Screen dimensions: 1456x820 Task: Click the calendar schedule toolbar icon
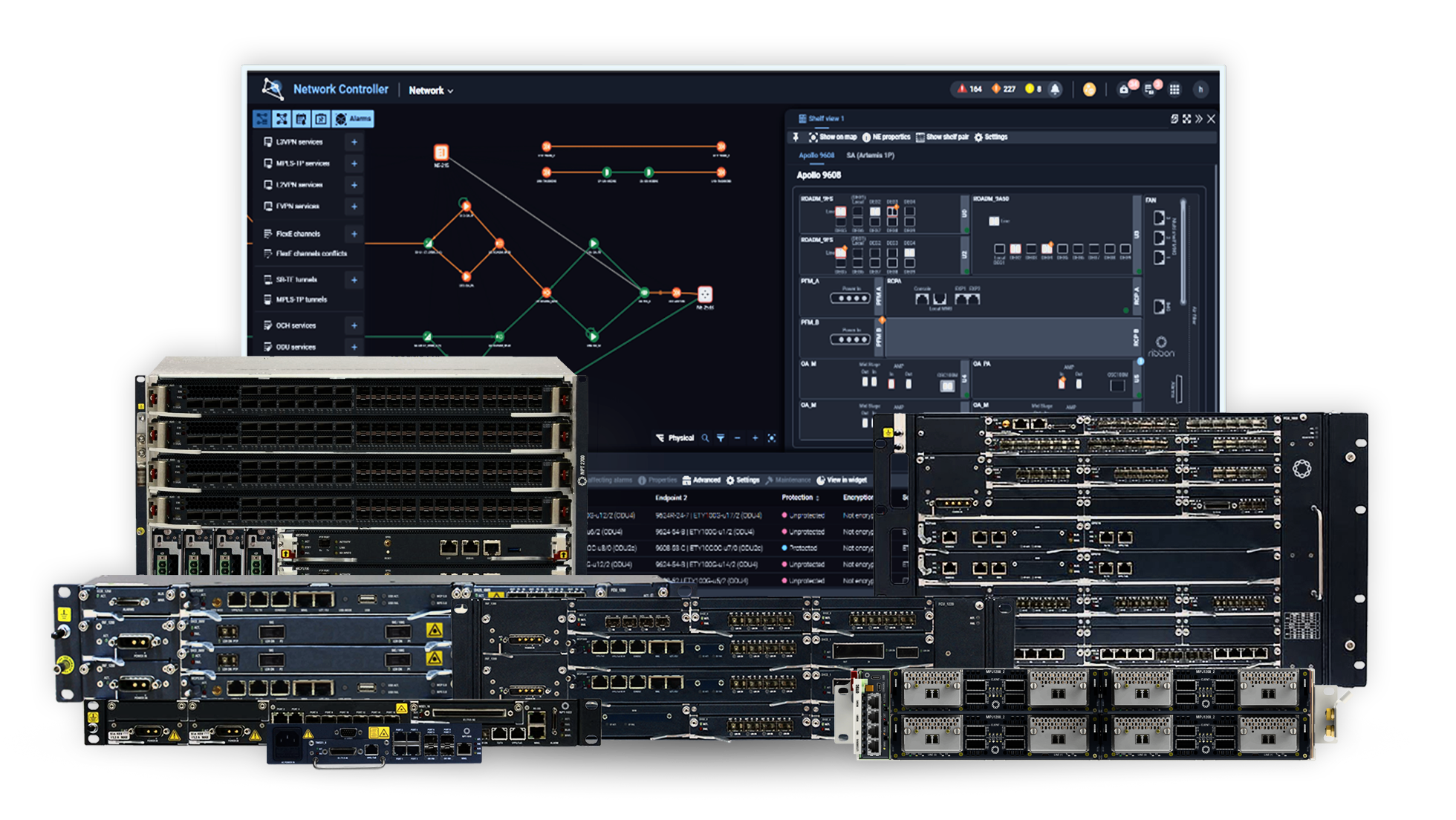click(301, 119)
